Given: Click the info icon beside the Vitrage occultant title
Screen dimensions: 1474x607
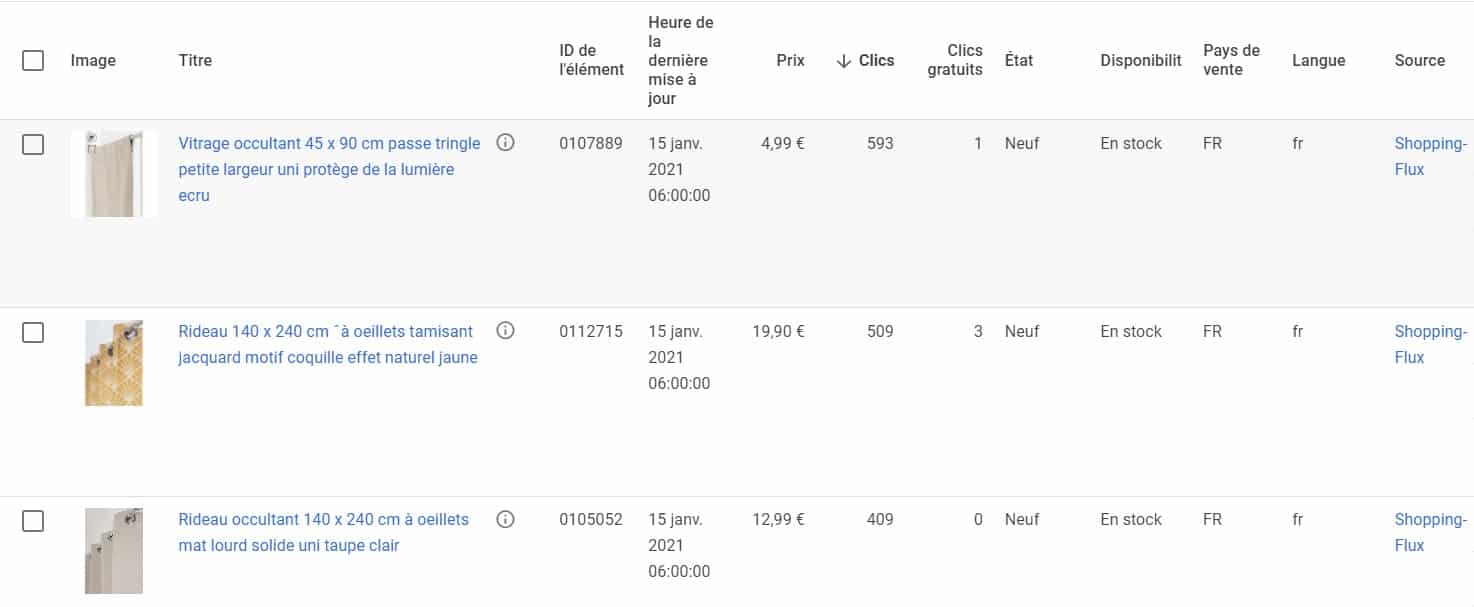Looking at the screenshot, I should coord(506,142).
